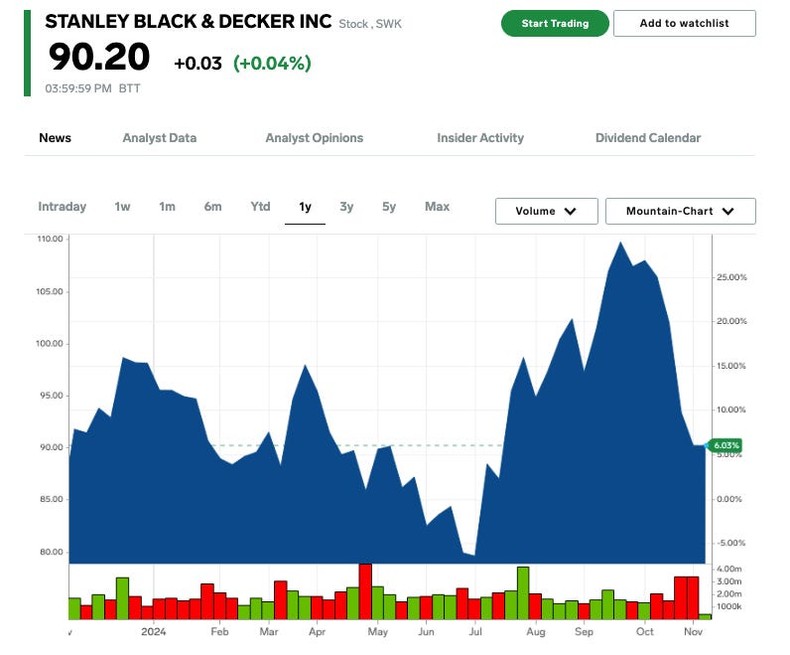View the Insider Activity tab

[x=480, y=138]
